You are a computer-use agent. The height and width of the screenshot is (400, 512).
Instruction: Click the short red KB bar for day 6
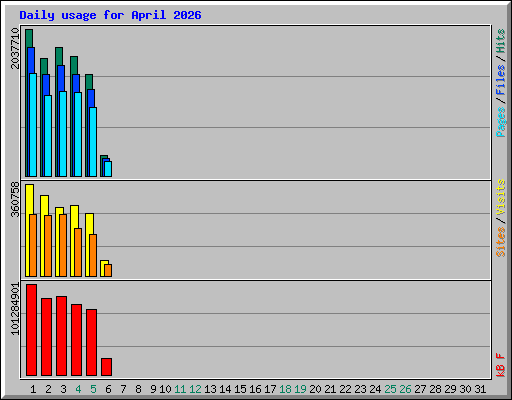tap(106, 367)
